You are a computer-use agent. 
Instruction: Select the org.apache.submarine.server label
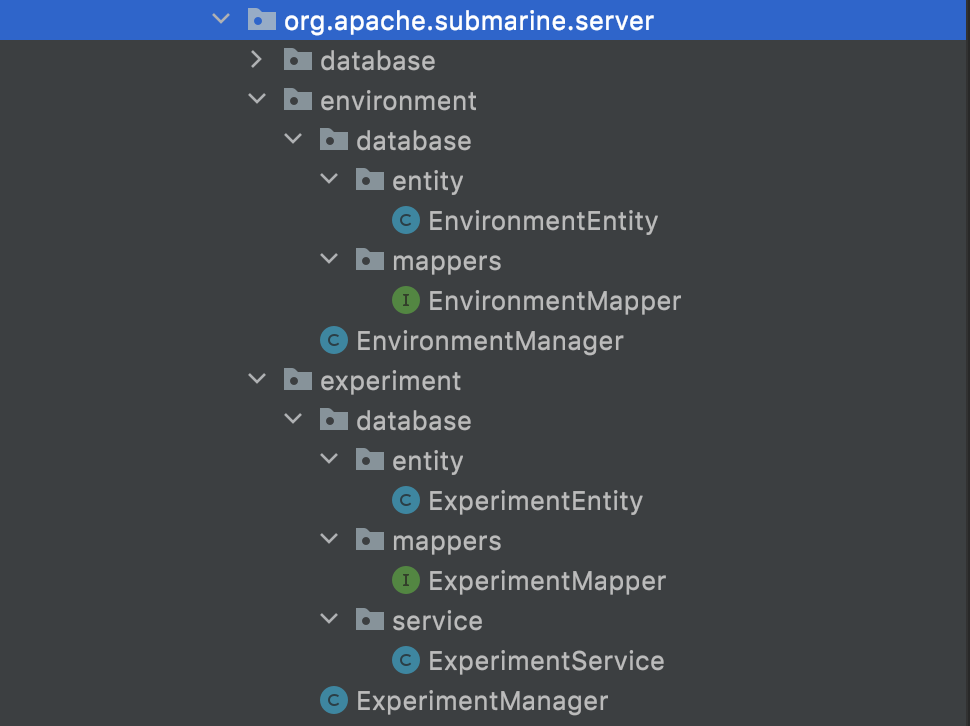(468, 21)
